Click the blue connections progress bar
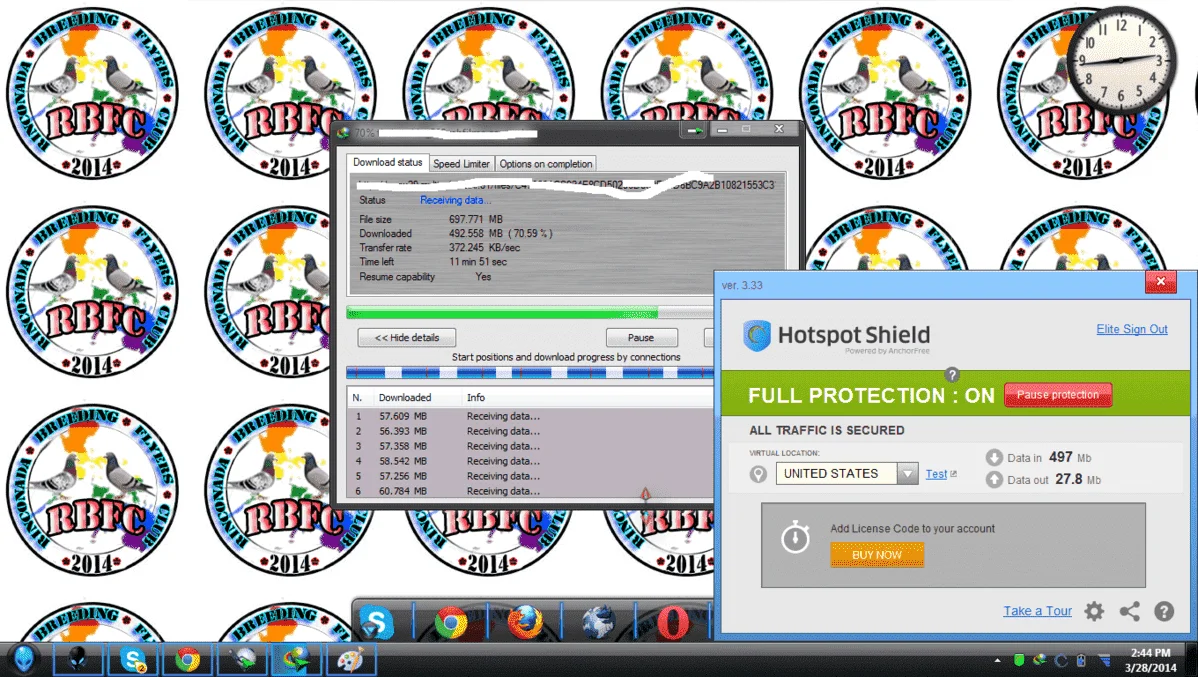 tap(529, 373)
